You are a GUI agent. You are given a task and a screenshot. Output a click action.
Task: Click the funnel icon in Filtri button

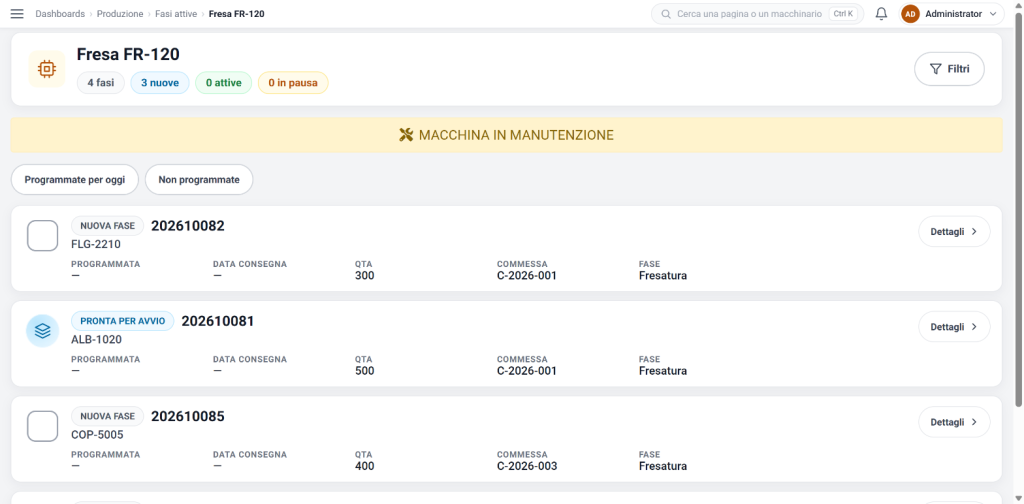coord(936,69)
